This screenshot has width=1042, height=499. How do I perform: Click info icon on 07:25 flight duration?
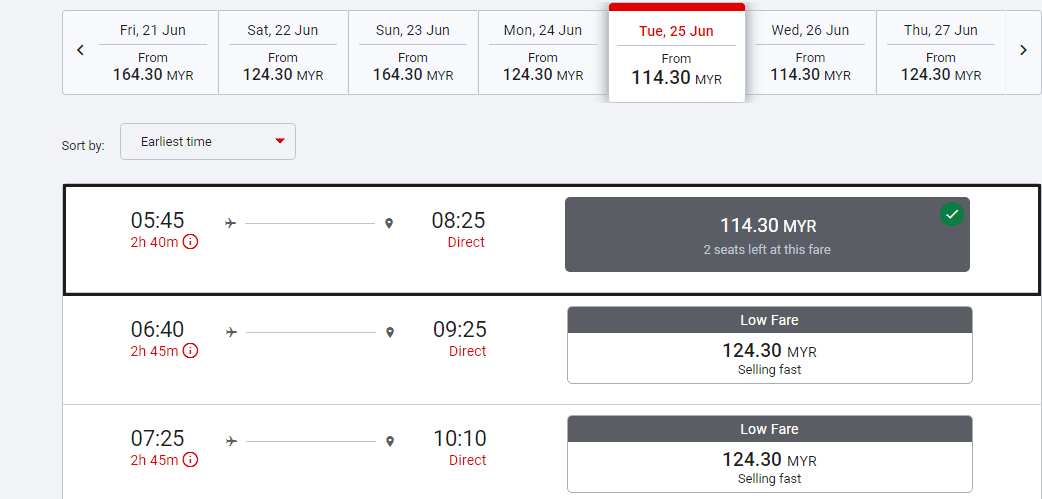pos(190,460)
